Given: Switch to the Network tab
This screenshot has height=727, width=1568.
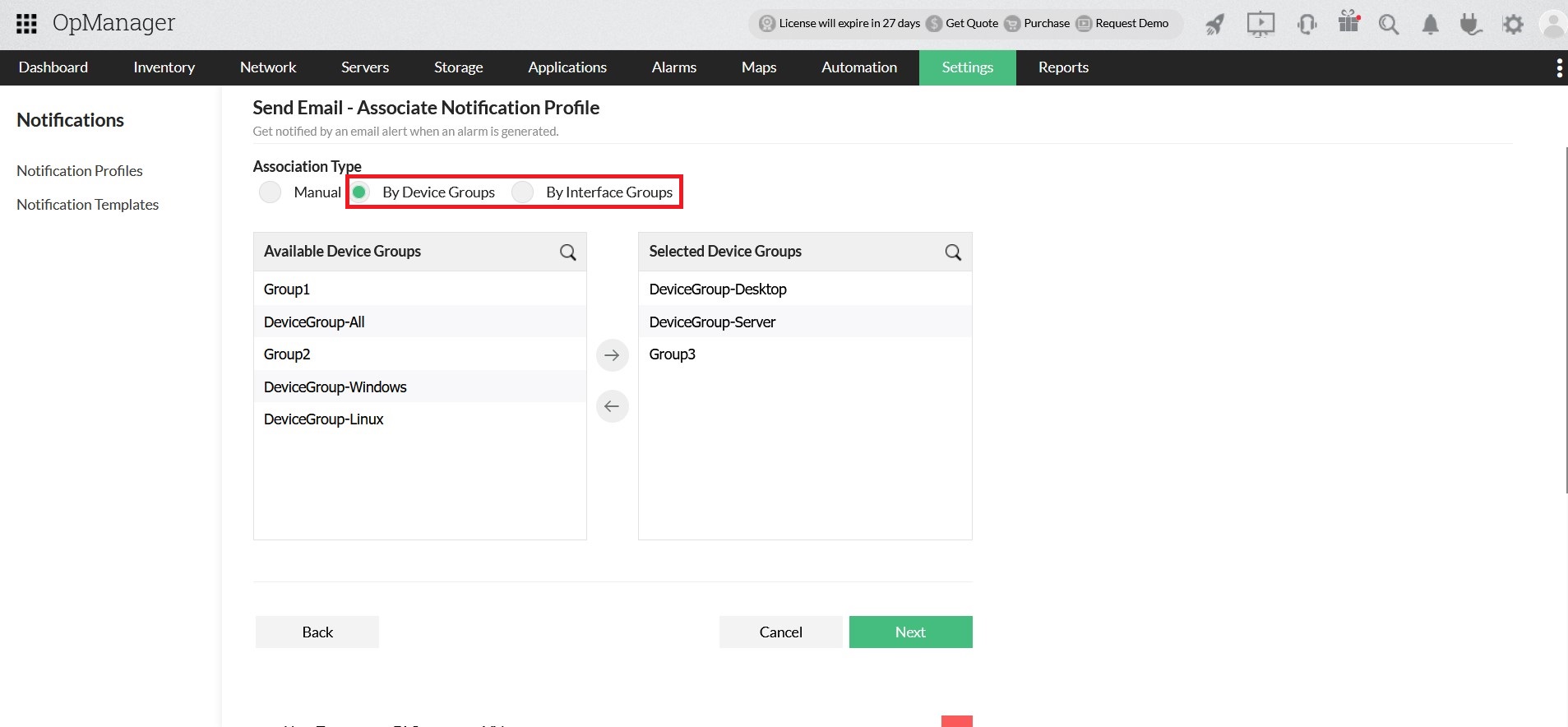Looking at the screenshot, I should point(268,67).
